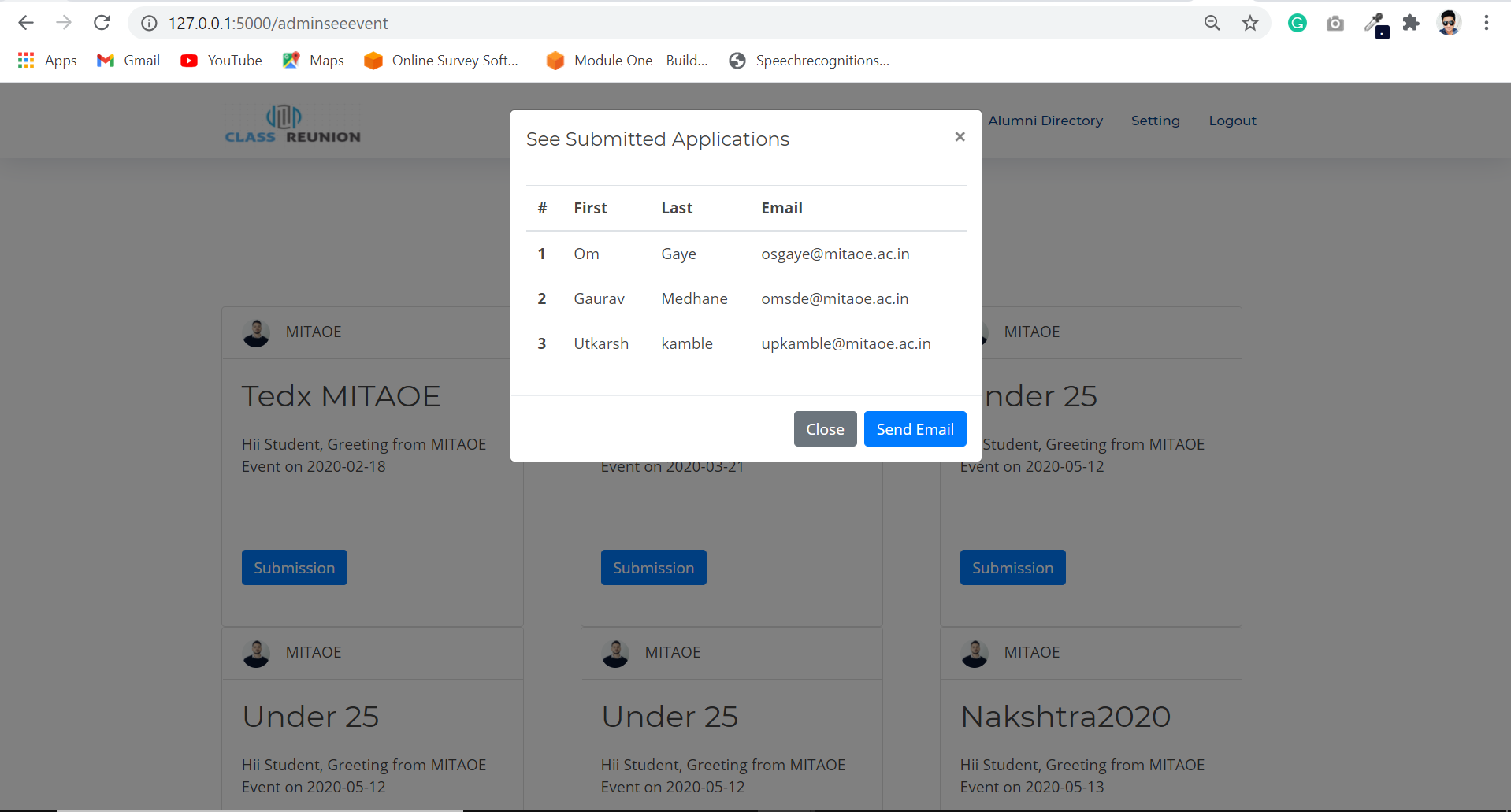This screenshot has height=812, width=1511.
Task: Open the Setting menu item
Action: click(x=1155, y=121)
